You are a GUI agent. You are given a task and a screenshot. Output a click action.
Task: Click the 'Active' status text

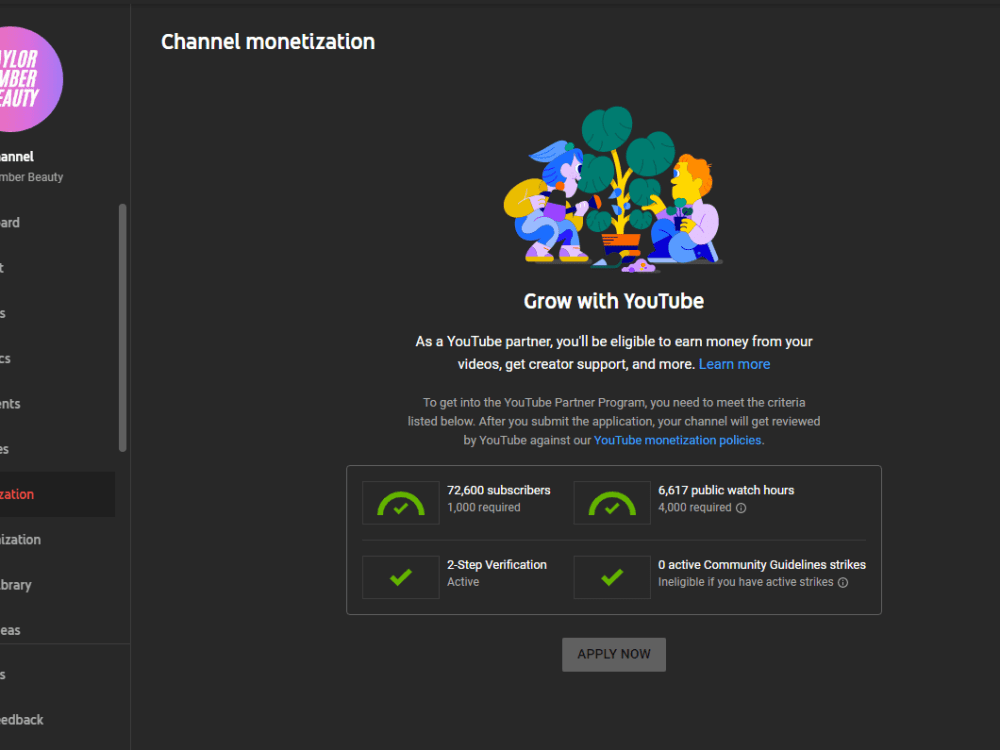(463, 582)
